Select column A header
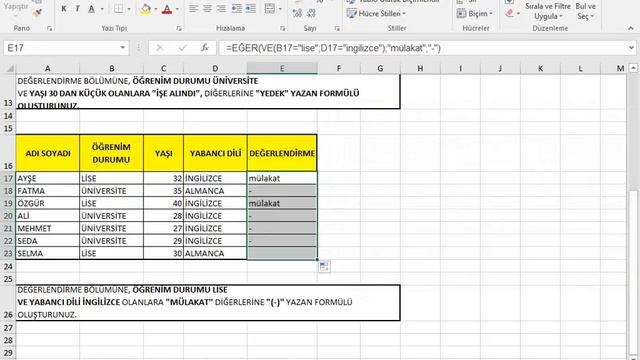This screenshot has height=360, width=640. (47, 68)
